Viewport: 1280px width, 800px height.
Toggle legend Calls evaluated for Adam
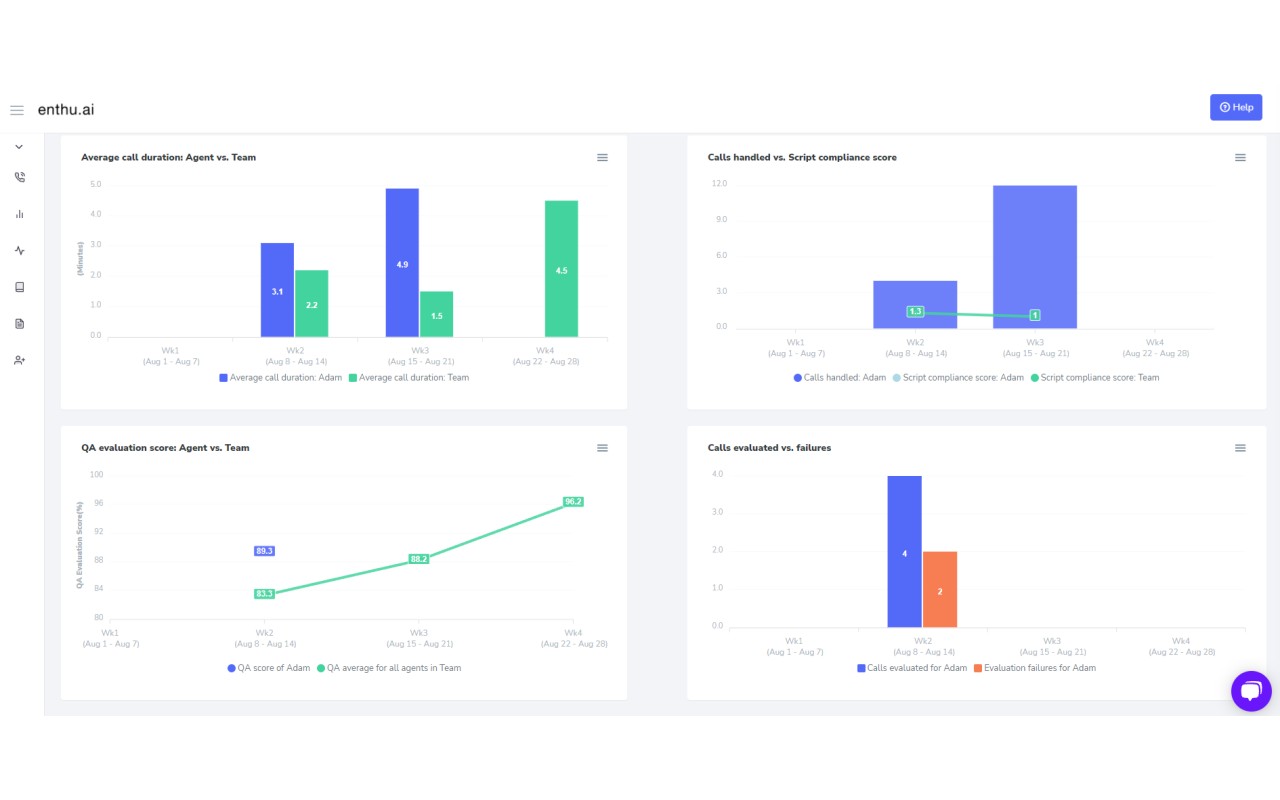coord(911,668)
